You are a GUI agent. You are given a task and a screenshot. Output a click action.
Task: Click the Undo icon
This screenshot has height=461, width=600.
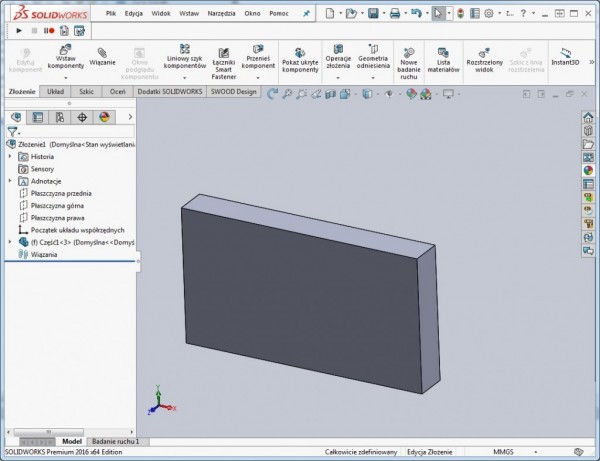(416, 13)
